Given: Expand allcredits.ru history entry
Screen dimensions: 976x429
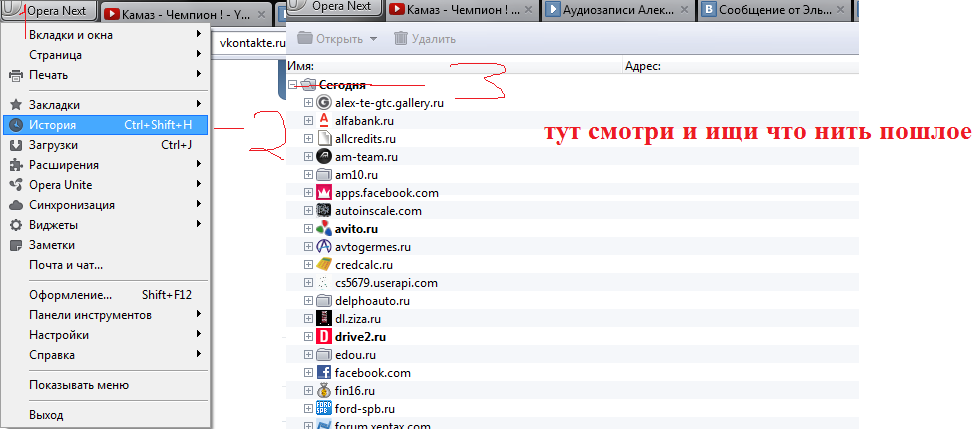Looking at the screenshot, I should (x=307, y=139).
